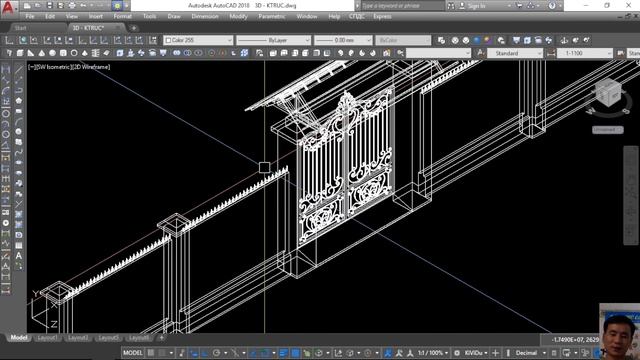Click the Autodesk App Store cart icon
The image size is (640, 360).
point(519,6)
